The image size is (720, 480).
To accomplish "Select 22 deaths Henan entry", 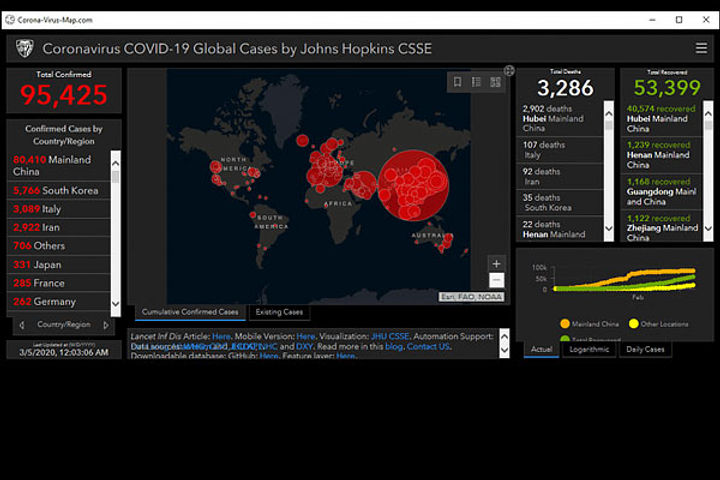I will [560, 229].
